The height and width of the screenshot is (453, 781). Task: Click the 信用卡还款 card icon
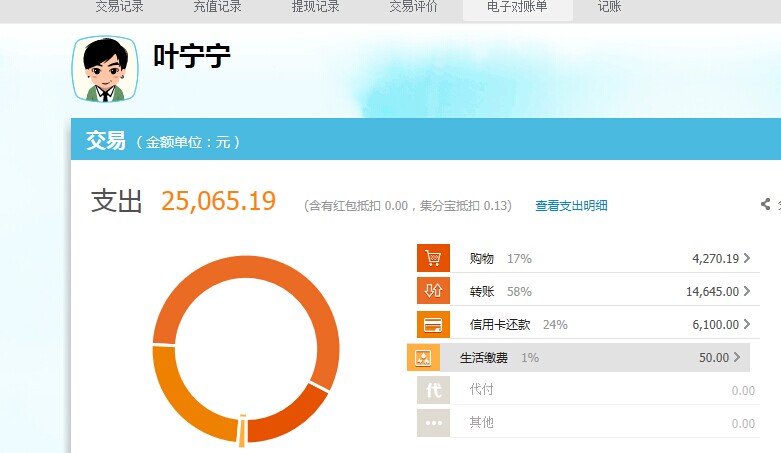[x=433, y=324]
